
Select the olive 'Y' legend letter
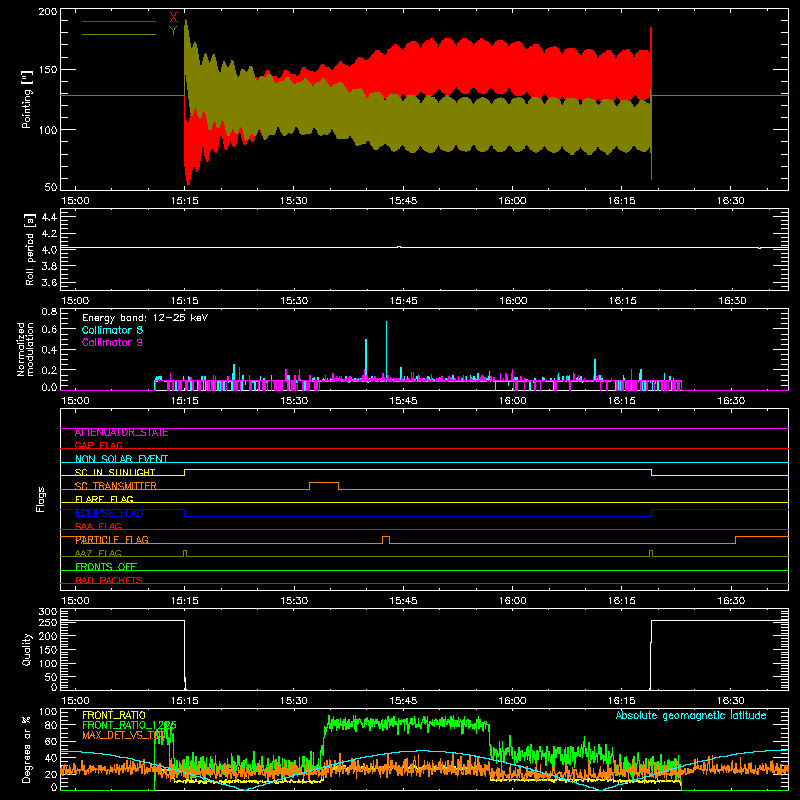(173, 31)
